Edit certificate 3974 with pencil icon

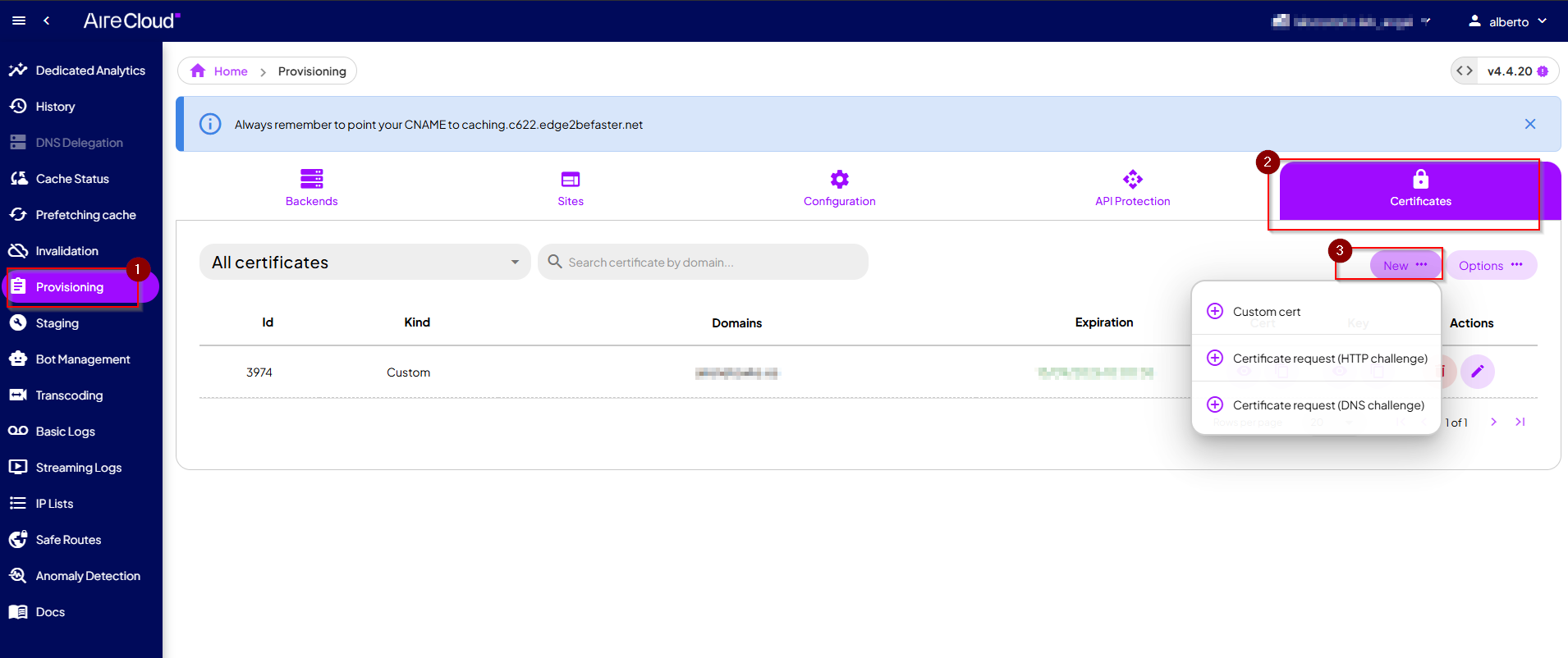point(1478,372)
